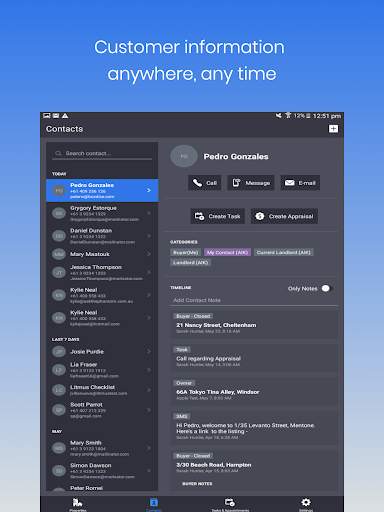Open Mary Mastouk contact chevron
Viewport: 384px width, 512px height.
point(149,254)
